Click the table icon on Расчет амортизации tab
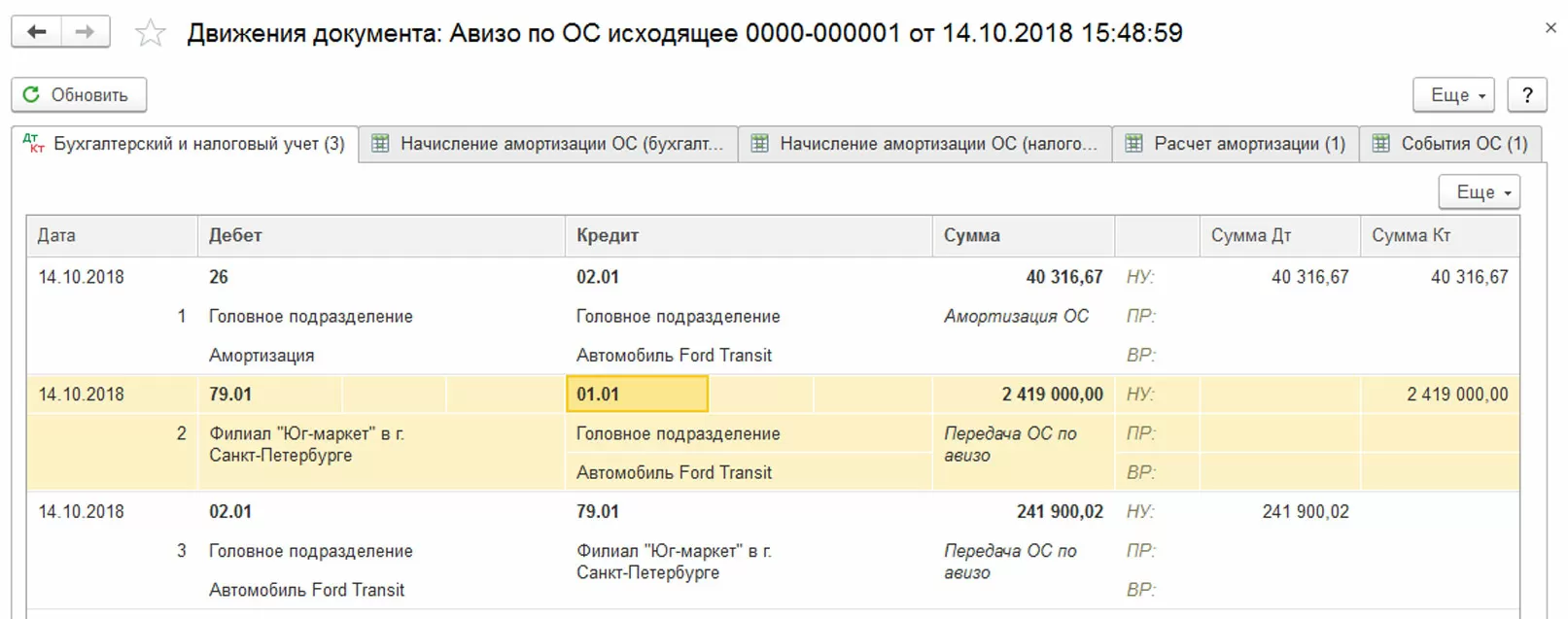The image size is (1568, 619). pyautogui.click(x=1133, y=144)
